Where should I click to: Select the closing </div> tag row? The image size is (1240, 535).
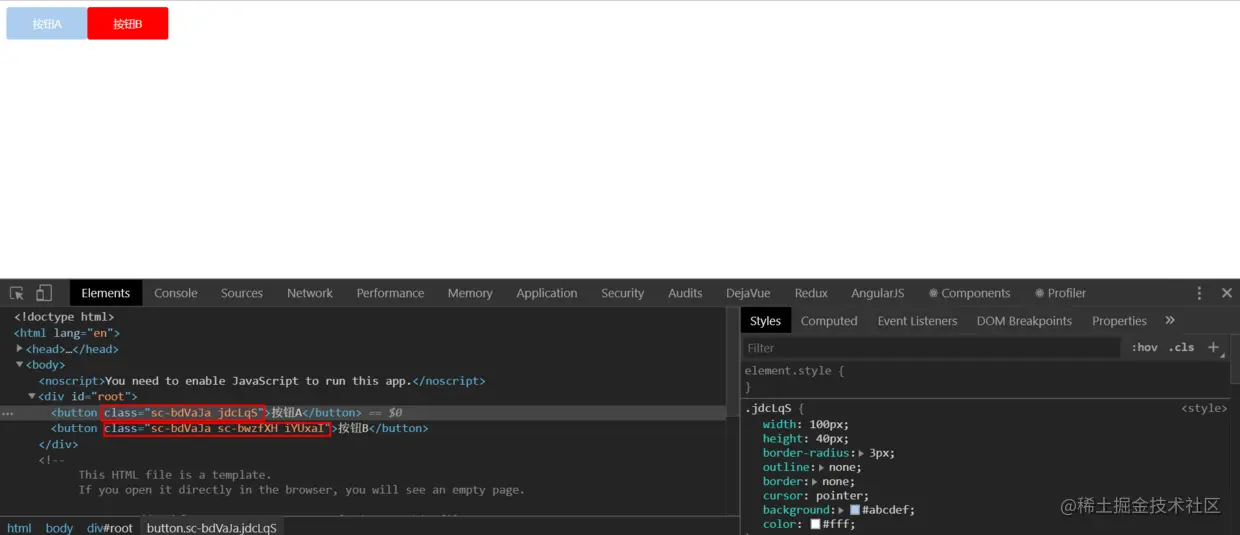[x=363, y=444]
